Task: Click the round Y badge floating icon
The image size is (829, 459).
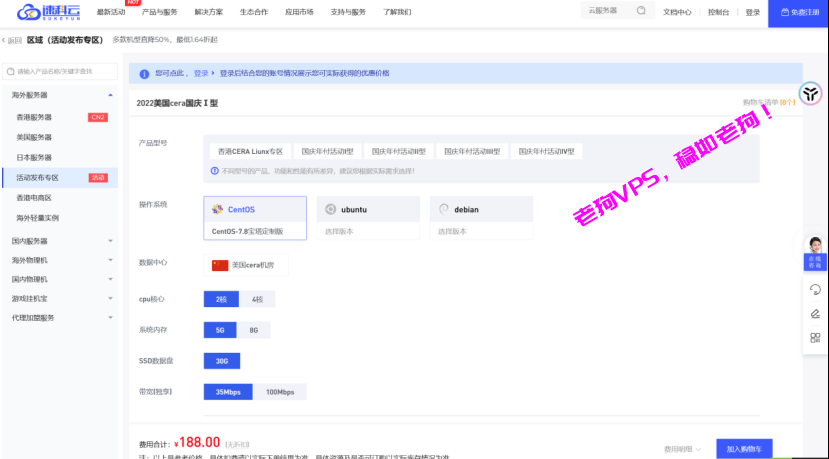Action: (x=810, y=94)
